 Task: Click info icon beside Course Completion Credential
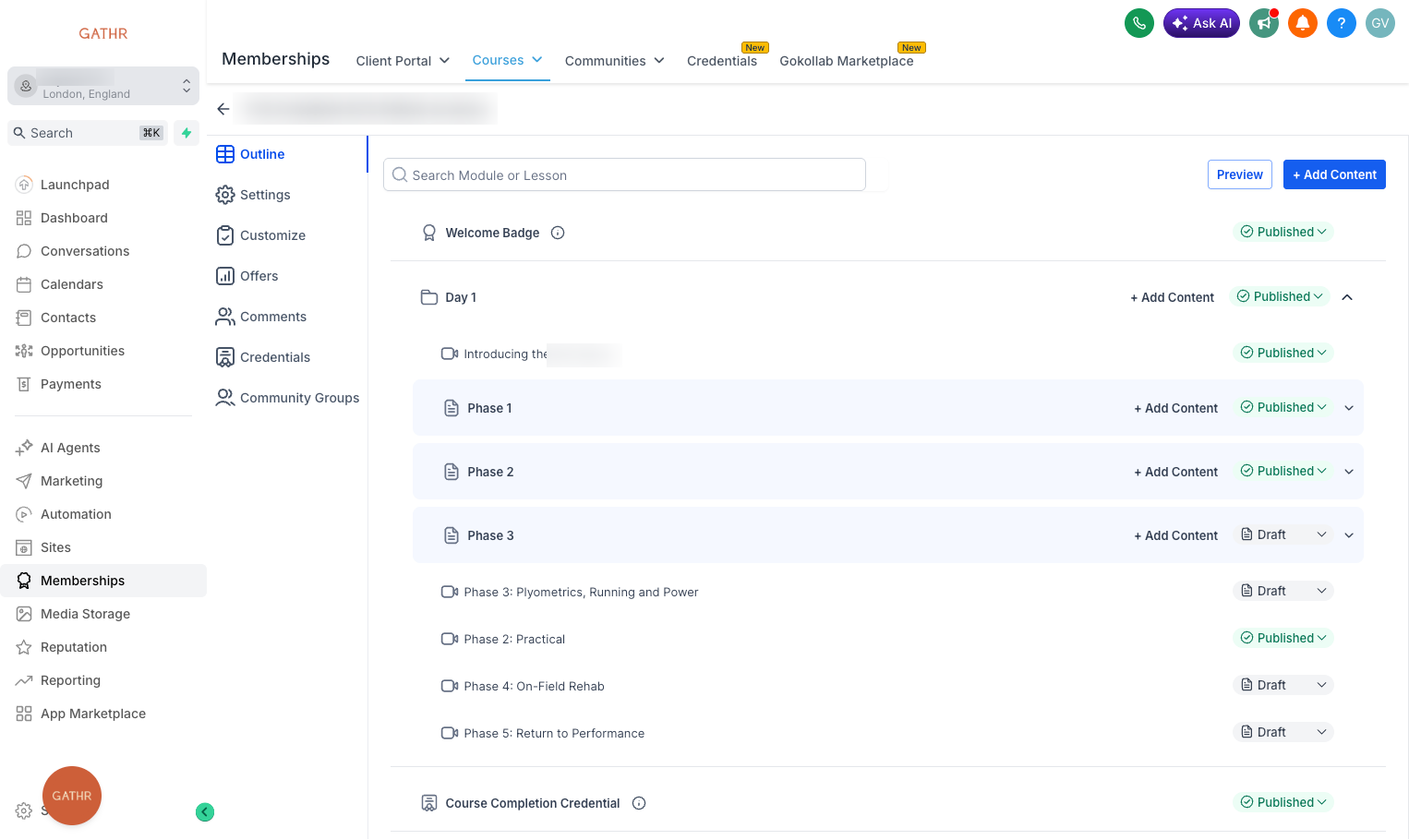tap(639, 803)
